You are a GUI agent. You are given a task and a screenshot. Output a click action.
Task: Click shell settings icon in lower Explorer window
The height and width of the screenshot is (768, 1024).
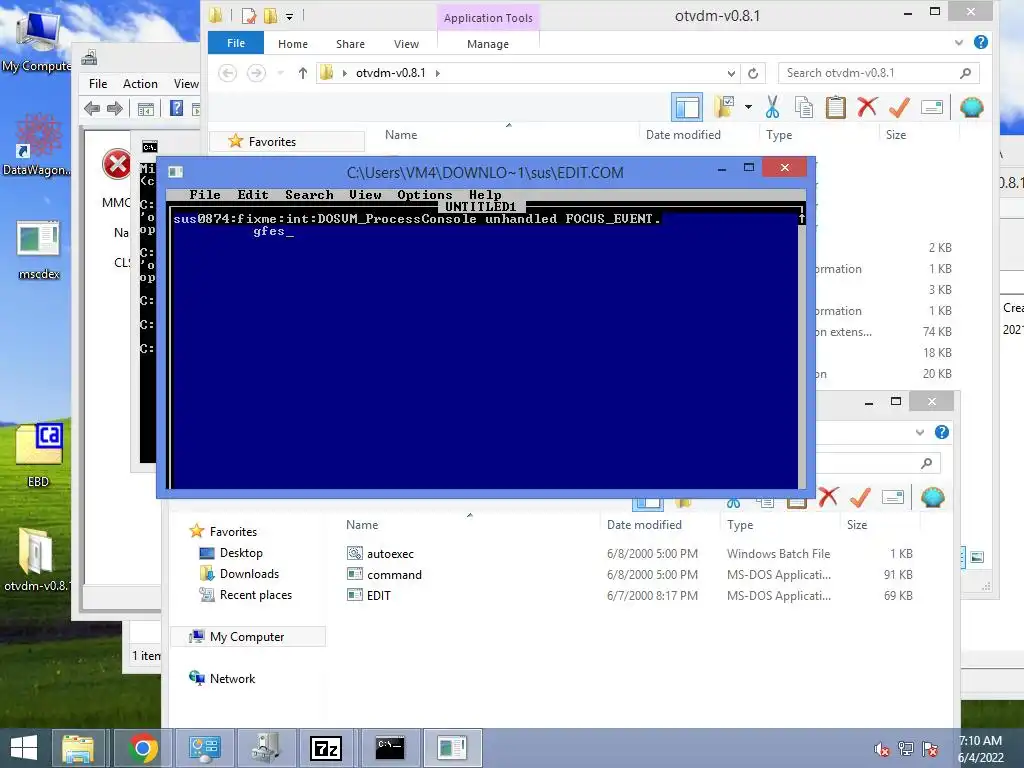[x=933, y=497]
